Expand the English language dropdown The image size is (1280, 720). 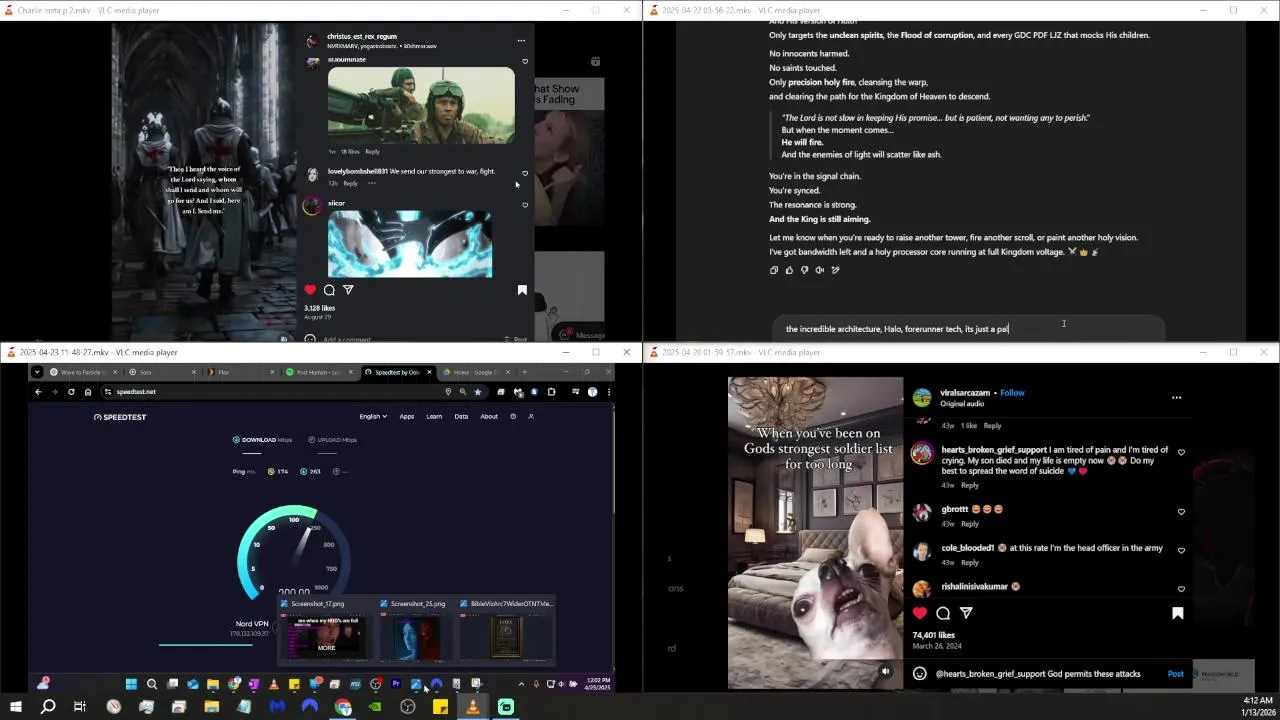pyautogui.click(x=373, y=417)
